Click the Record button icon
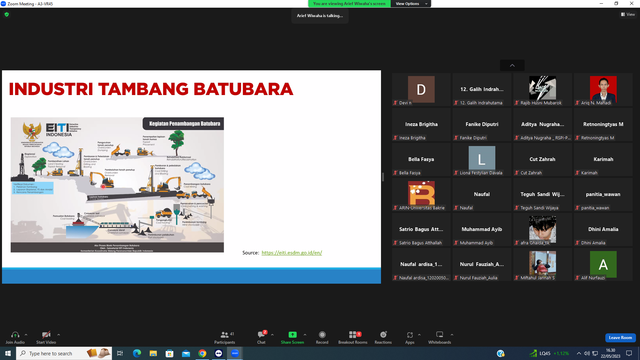 click(322, 335)
